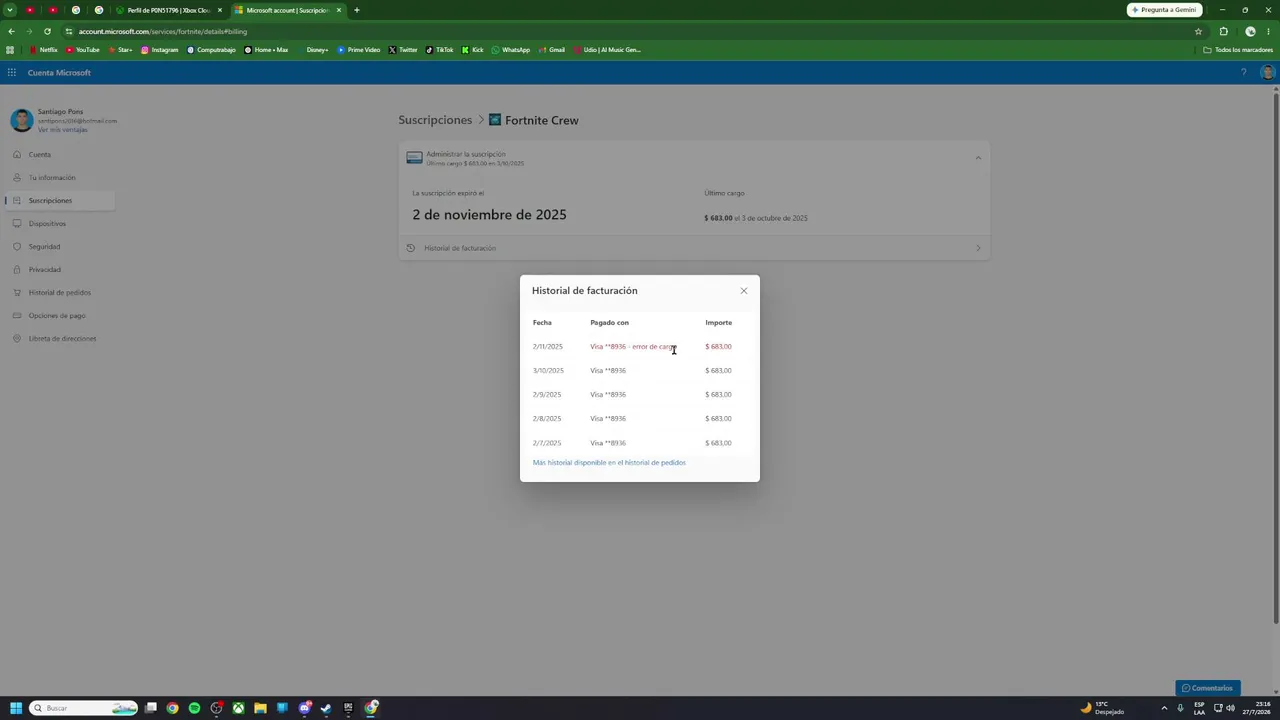Click the Historial de facturación clock icon
Screen dimensions: 1280x720
click(x=410, y=248)
